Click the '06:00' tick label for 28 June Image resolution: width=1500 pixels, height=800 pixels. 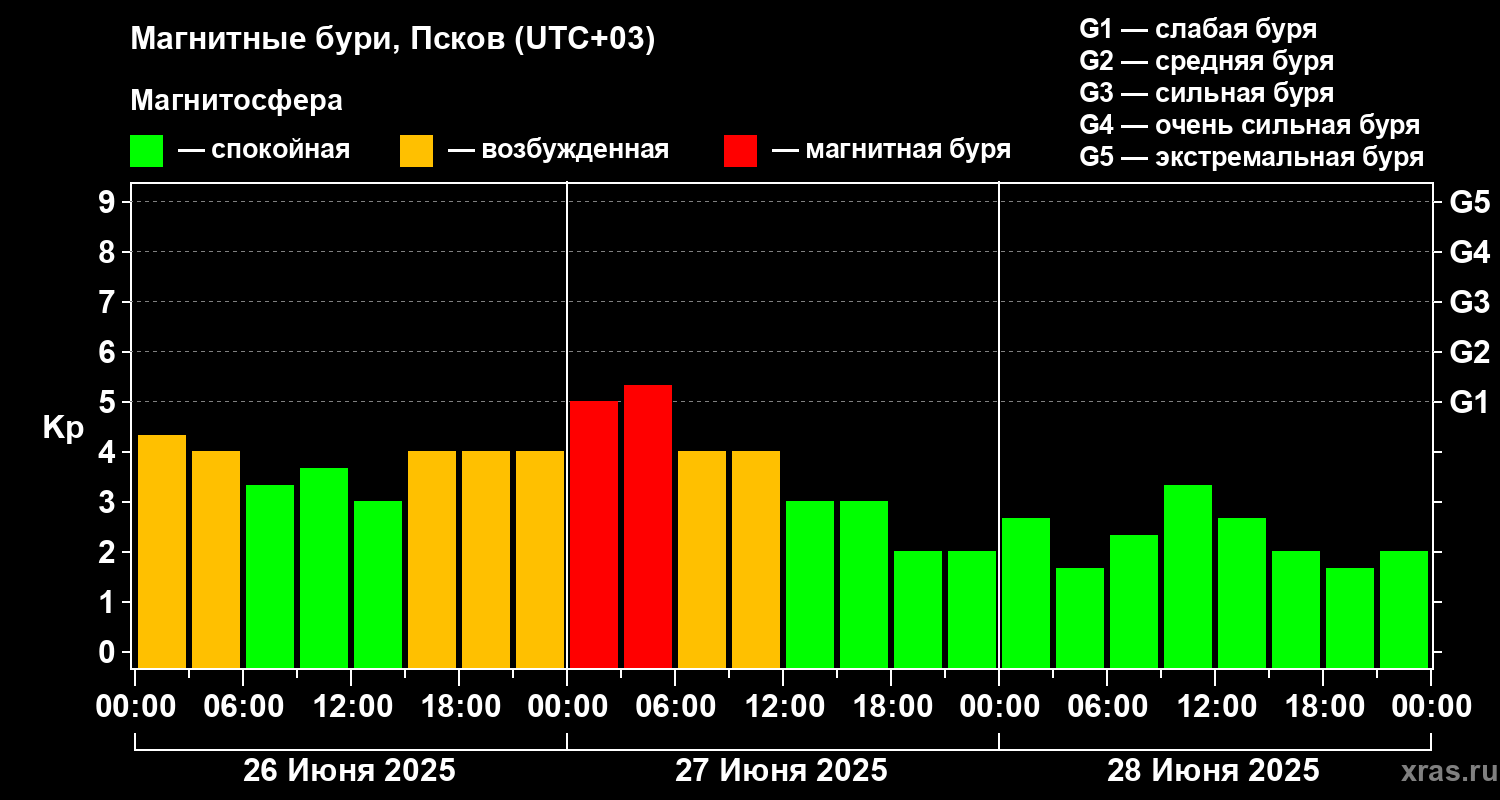point(1106,707)
